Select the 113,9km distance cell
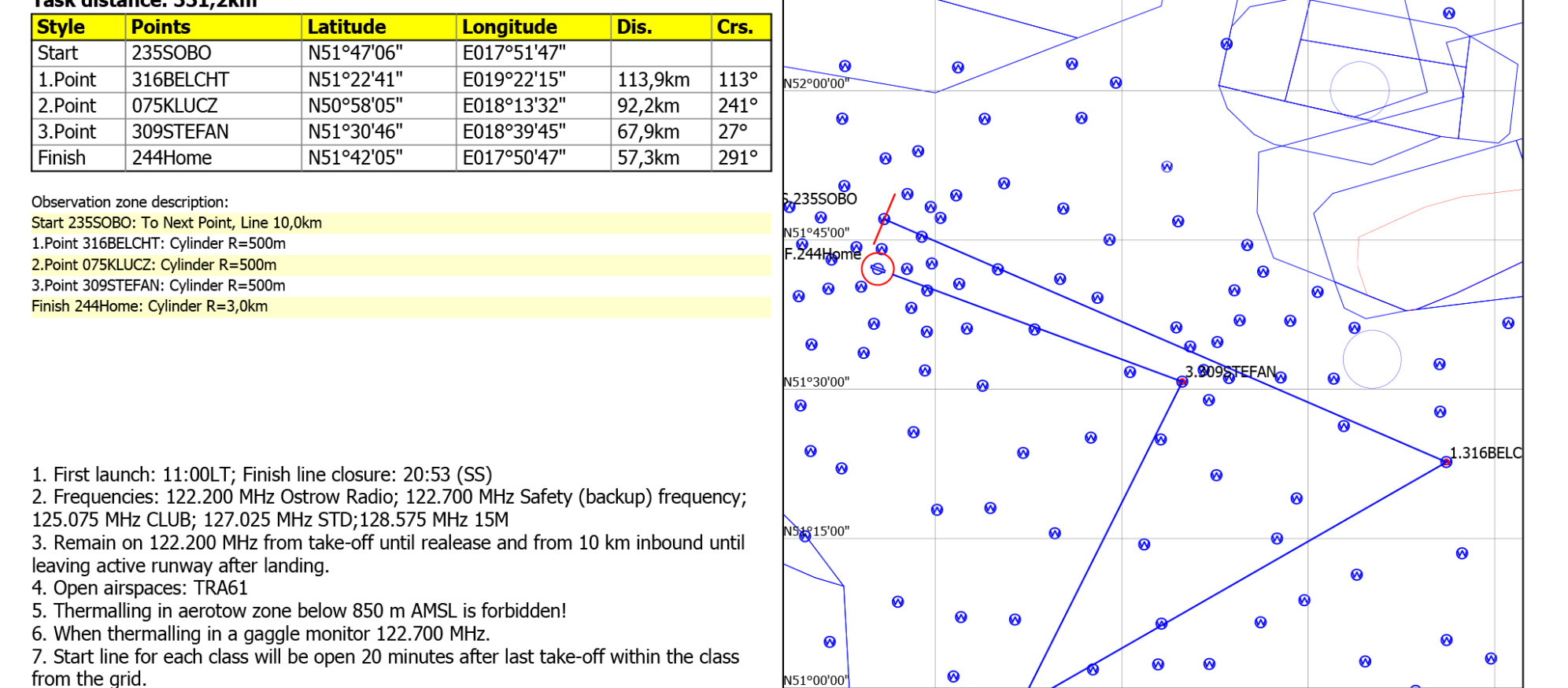Viewport: 1568px width, 688px height. (653, 80)
